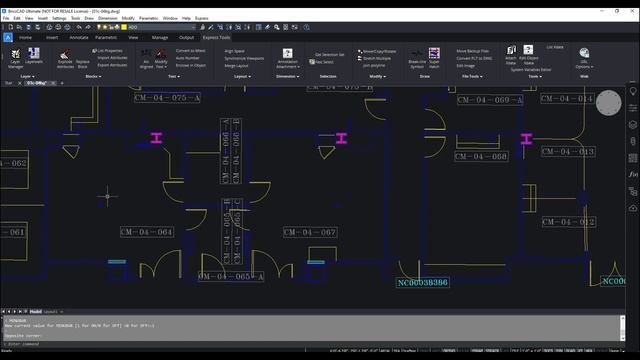The height and width of the screenshot is (360, 640).
Task: Switch to the Manage ribbon tab
Action: tap(160, 37)
